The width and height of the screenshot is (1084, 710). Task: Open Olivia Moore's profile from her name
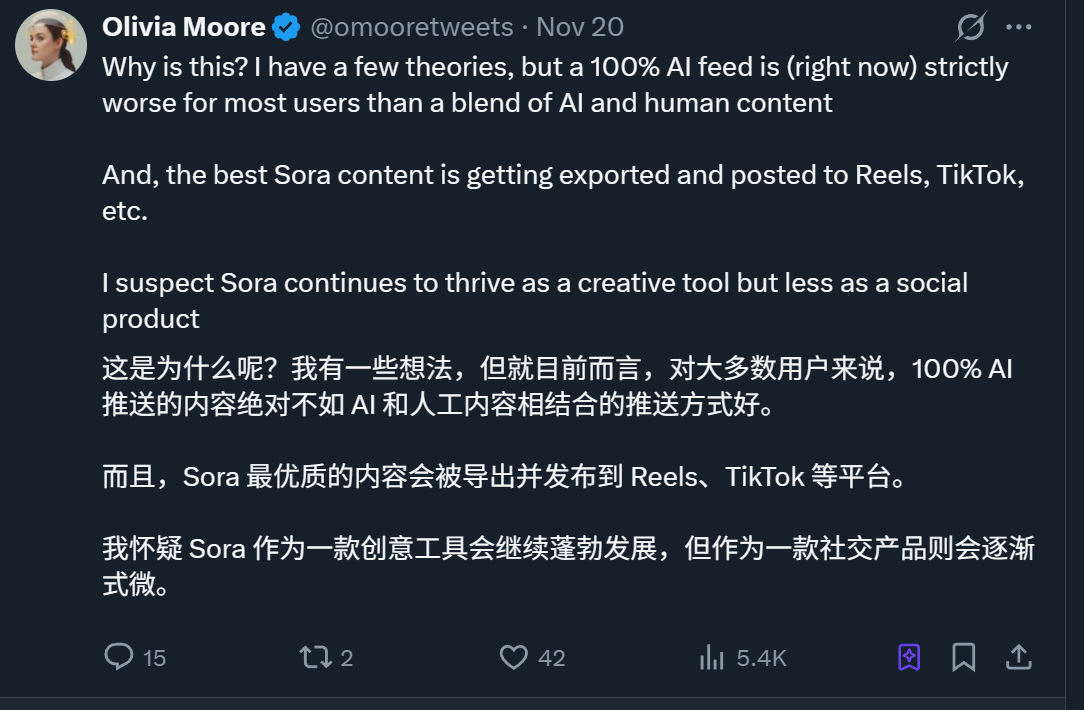(x=184, y=26)
